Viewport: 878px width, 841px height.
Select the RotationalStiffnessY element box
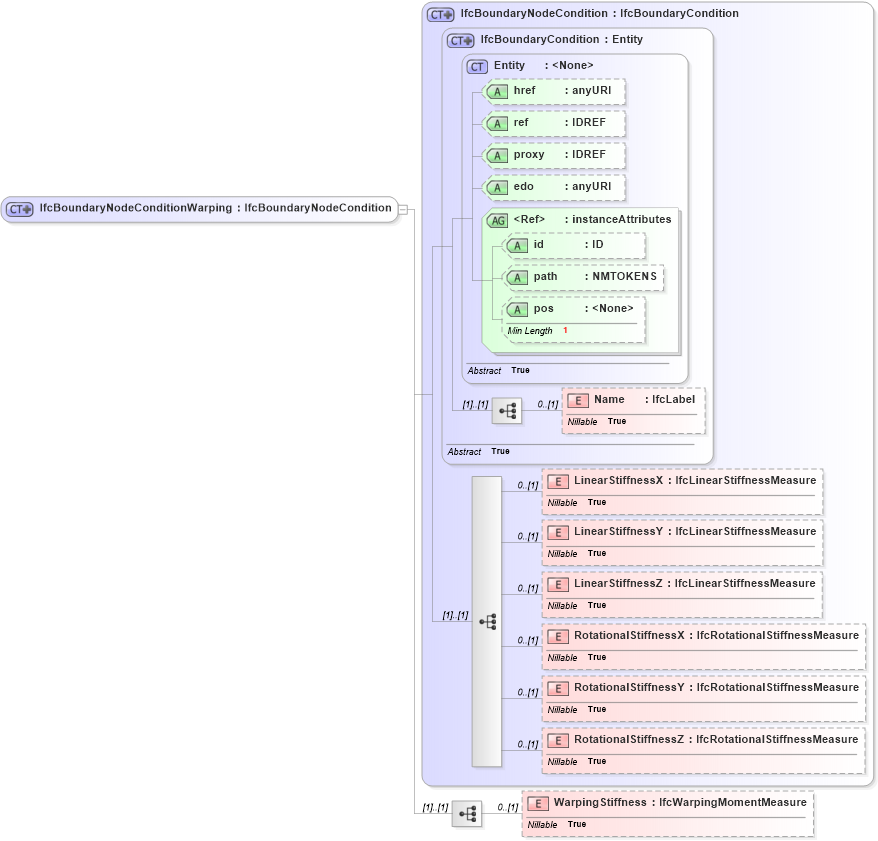pos(700,698)
